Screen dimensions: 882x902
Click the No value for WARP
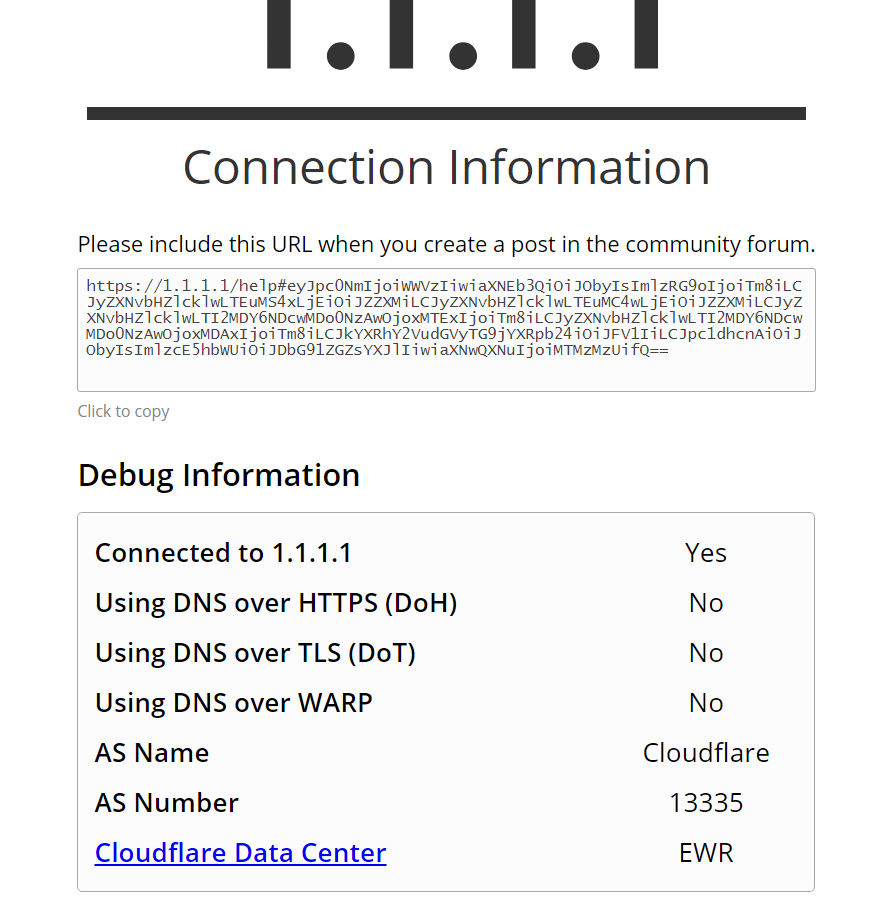[706, 703]
